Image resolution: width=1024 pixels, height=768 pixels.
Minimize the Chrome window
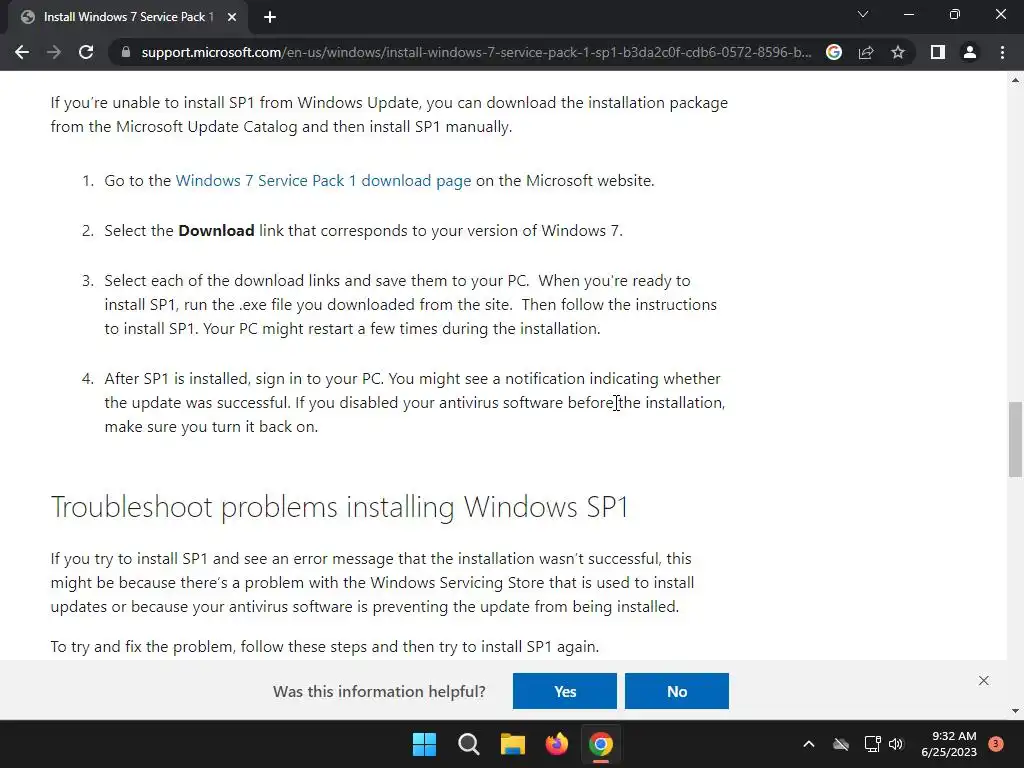(x=909, y=14)
